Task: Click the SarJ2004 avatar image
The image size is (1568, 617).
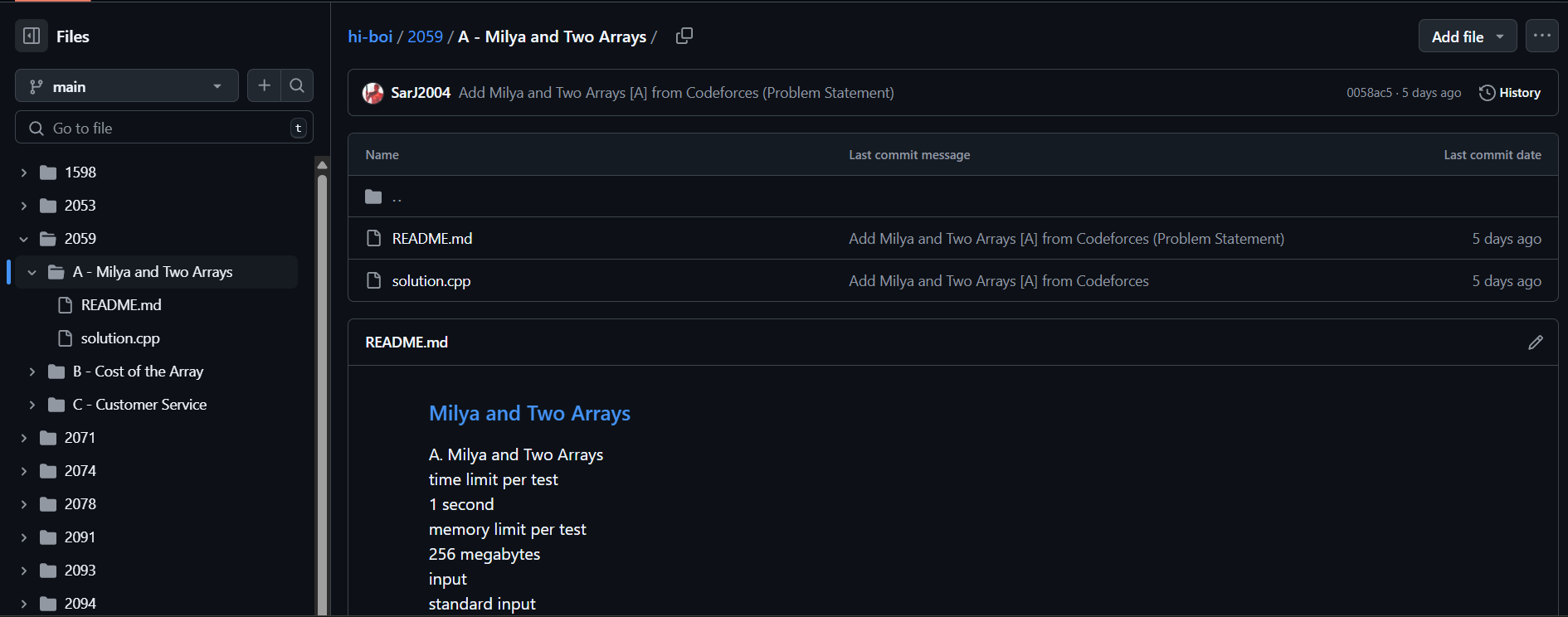Action: [x=373, y=93]
